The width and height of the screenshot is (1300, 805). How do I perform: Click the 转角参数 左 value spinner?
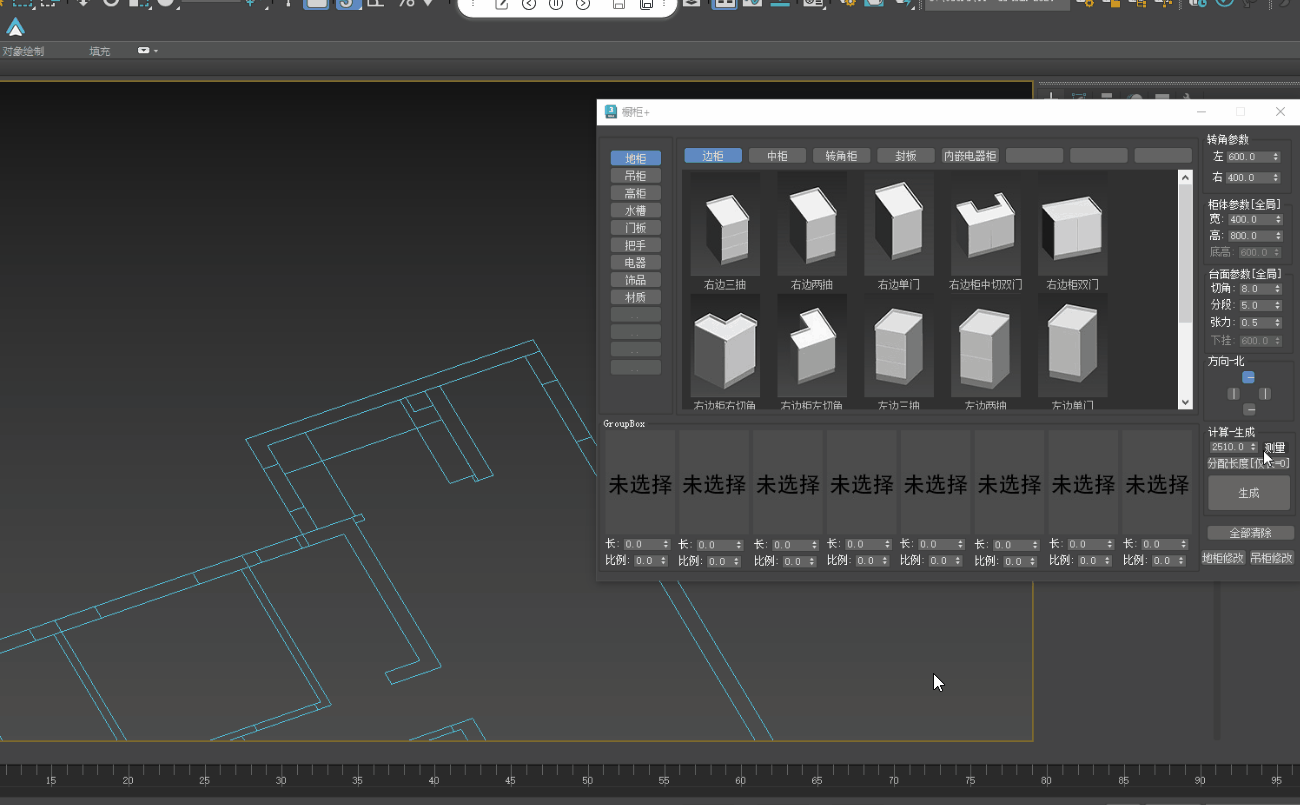pos(1276,157)
